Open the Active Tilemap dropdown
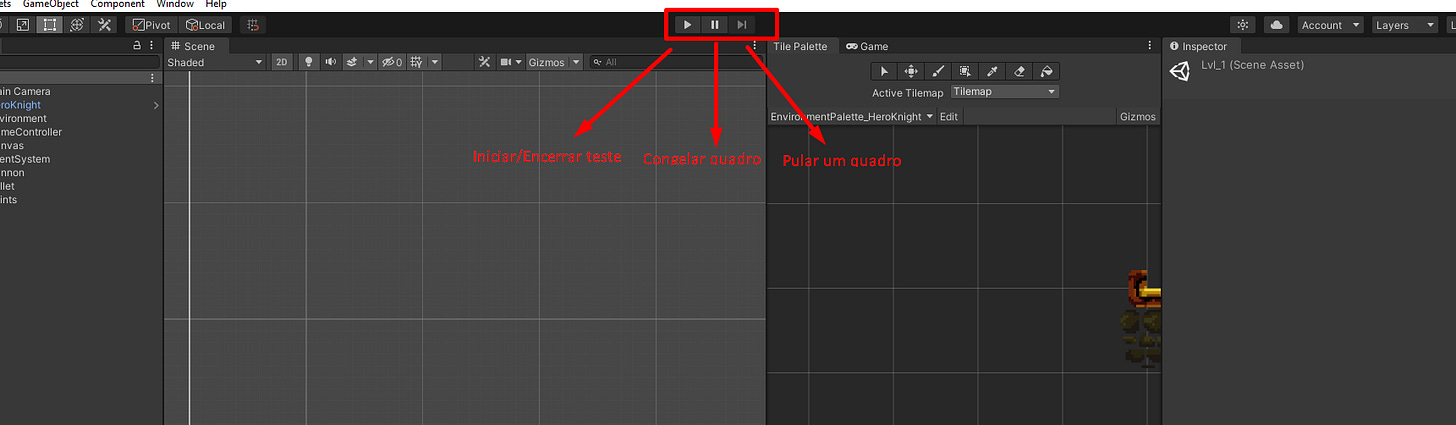1456x425 pixels. click(1005, 91)
